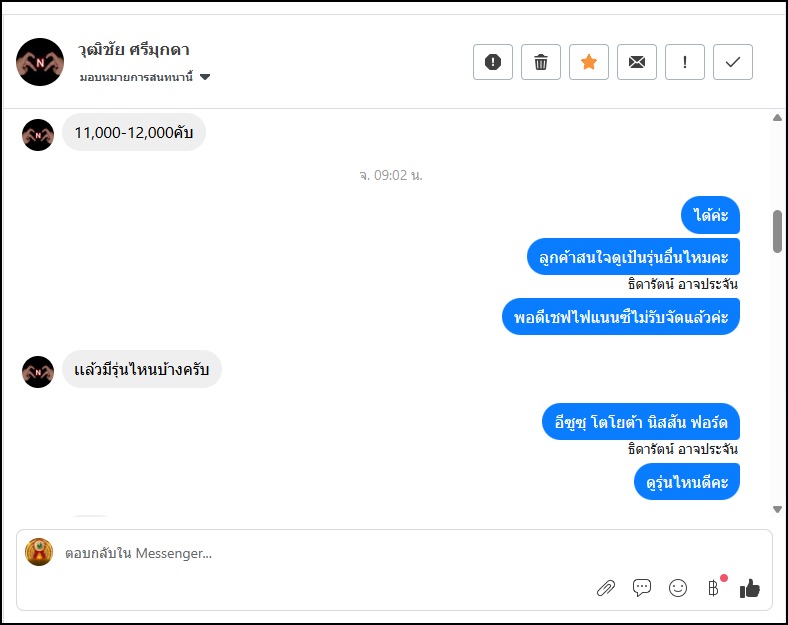
Task: Attach a file with the paperclip icon
Action: [x=605, y=588]
